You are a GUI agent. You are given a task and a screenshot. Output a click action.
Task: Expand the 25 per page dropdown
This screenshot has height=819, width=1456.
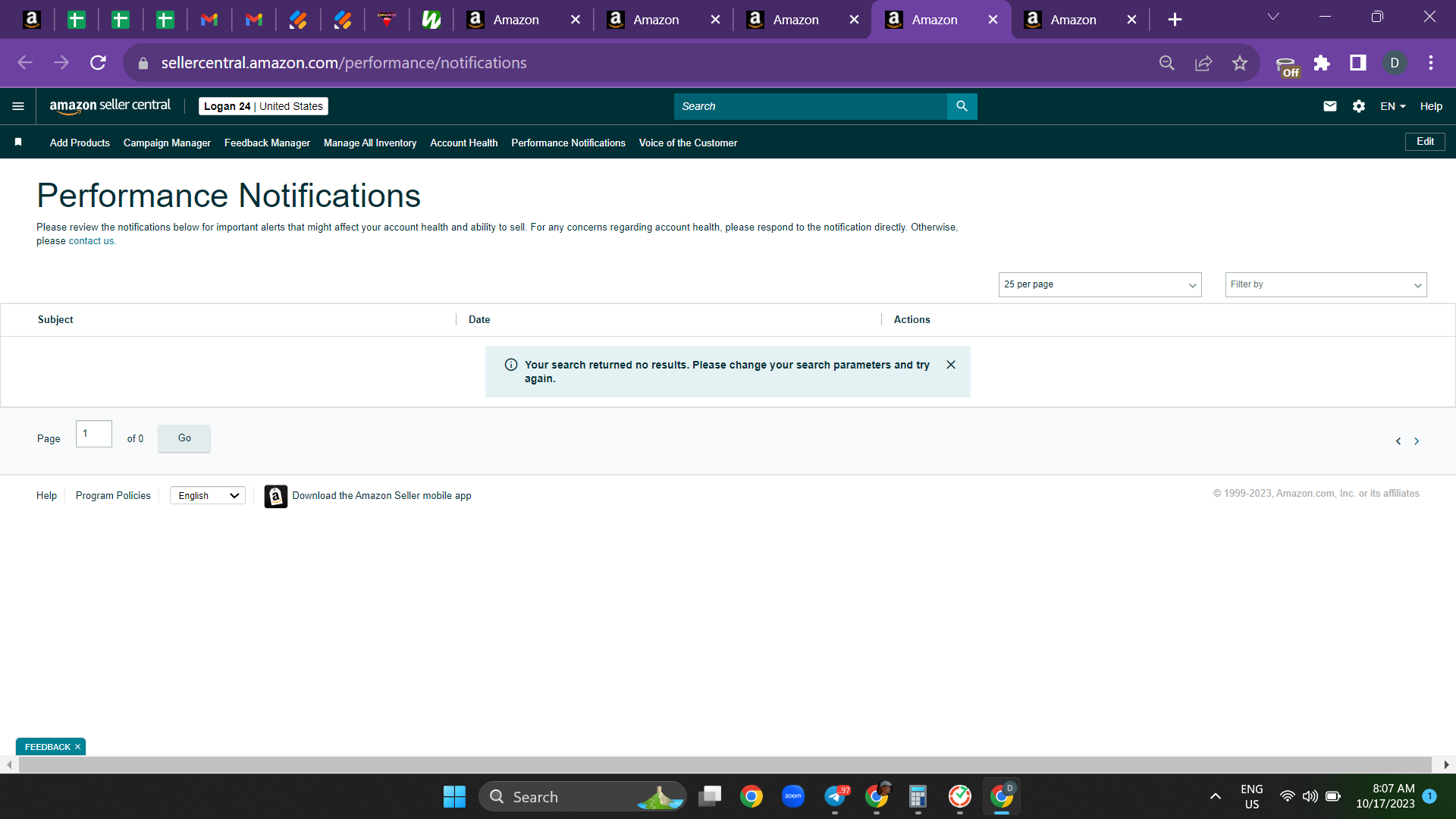click(1100, 284)
